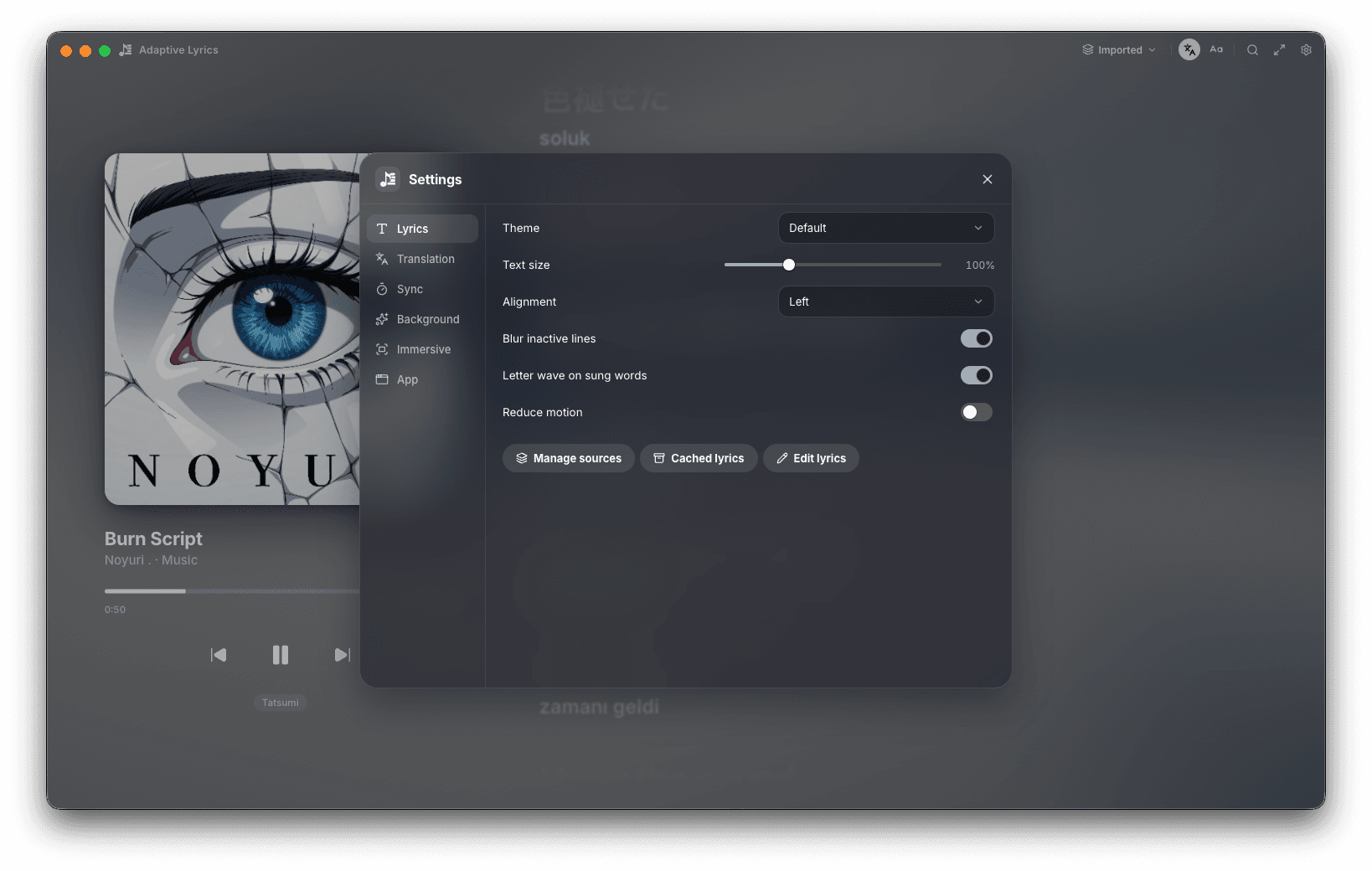Screen dimensions: 1372x871
Task: Open the gear settings icon in toolbar
Action: pos(1306,50)
